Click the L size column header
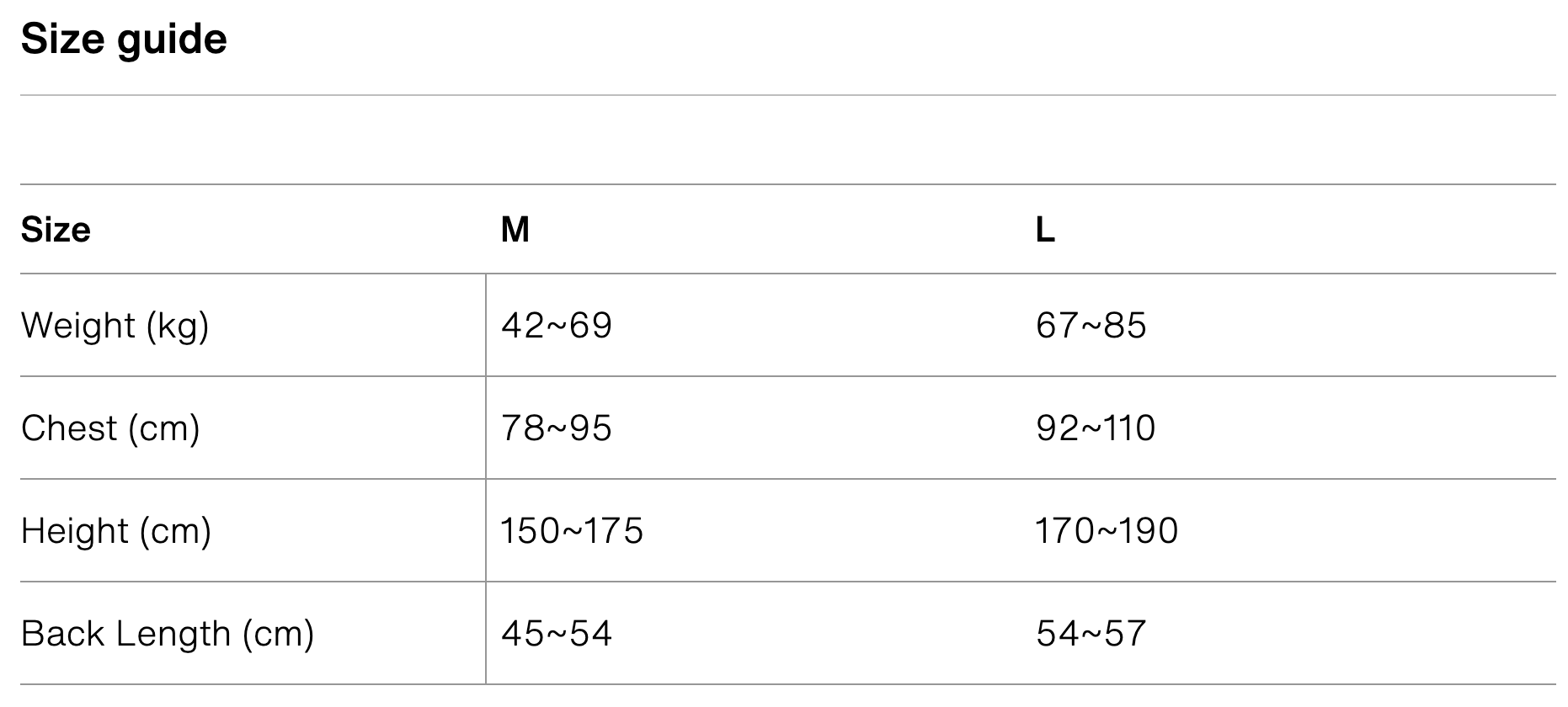 pos(1044,230)
